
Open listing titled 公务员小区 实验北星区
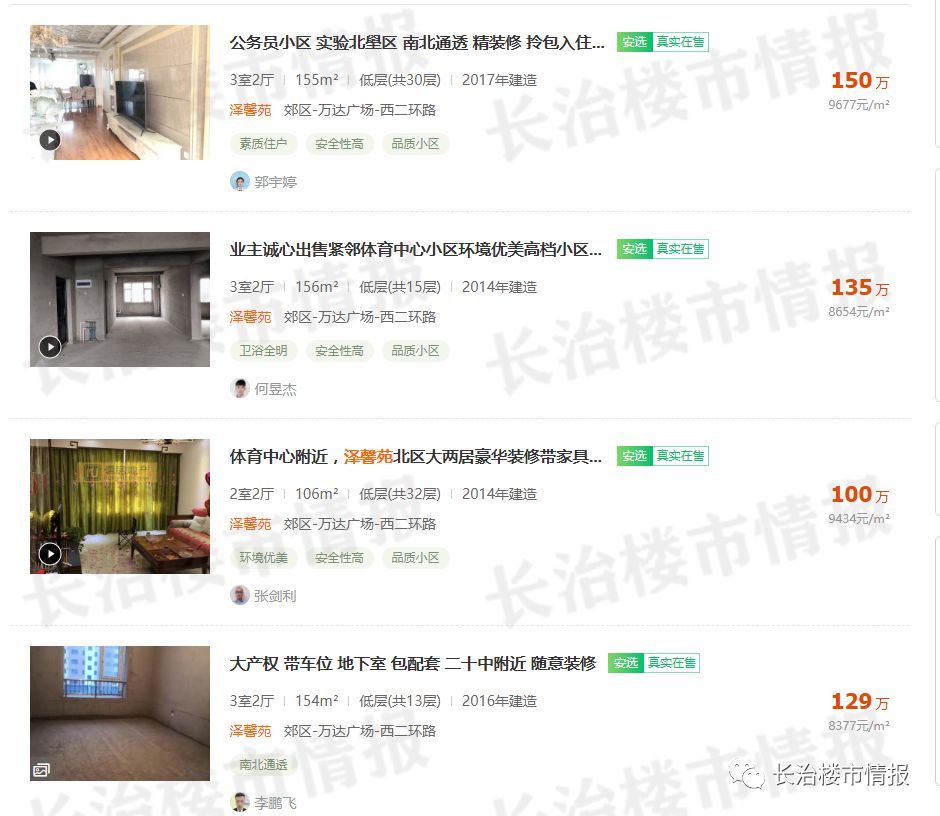[417, 42]
